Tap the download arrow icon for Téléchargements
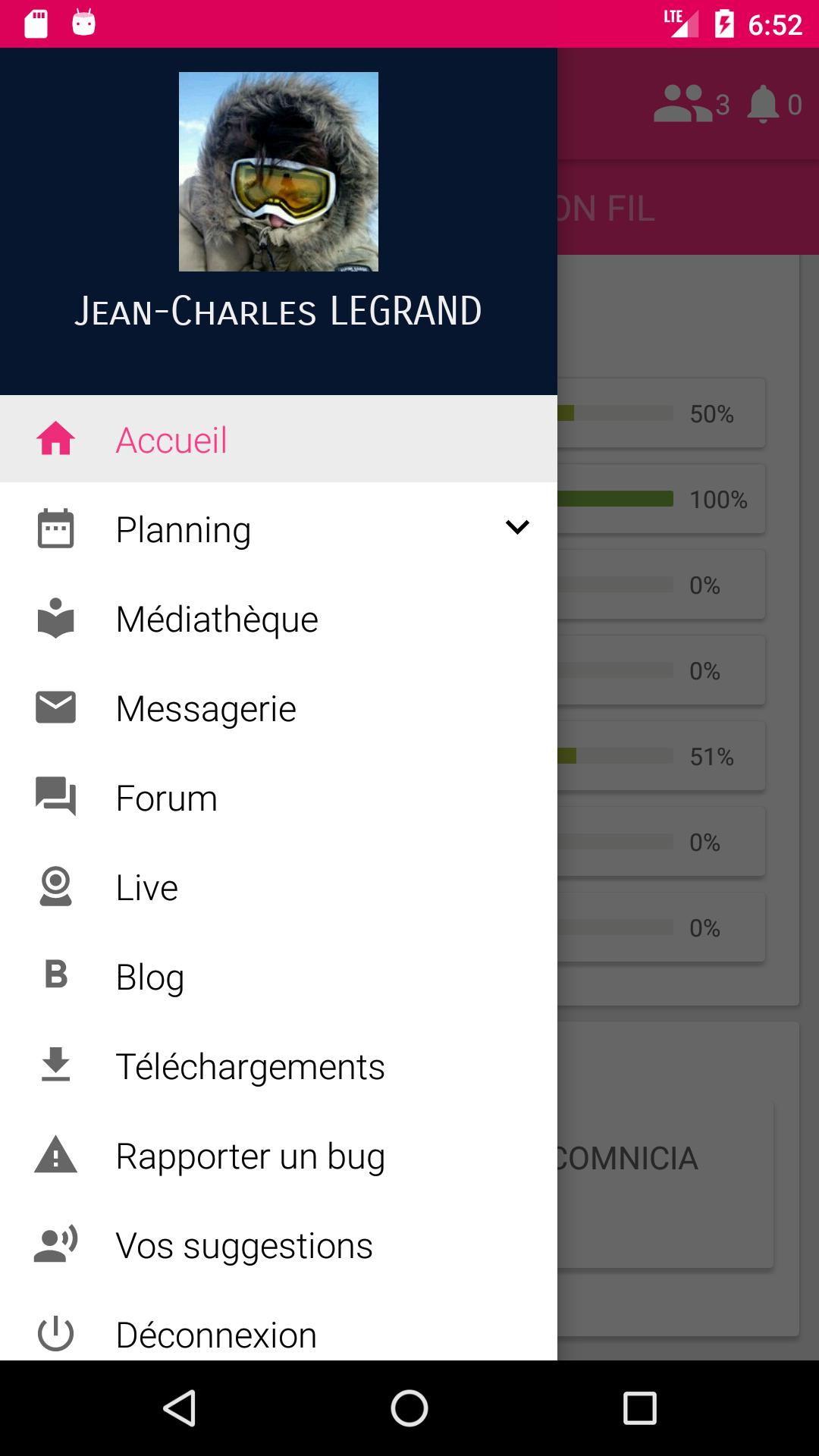 coord(56,1064)
